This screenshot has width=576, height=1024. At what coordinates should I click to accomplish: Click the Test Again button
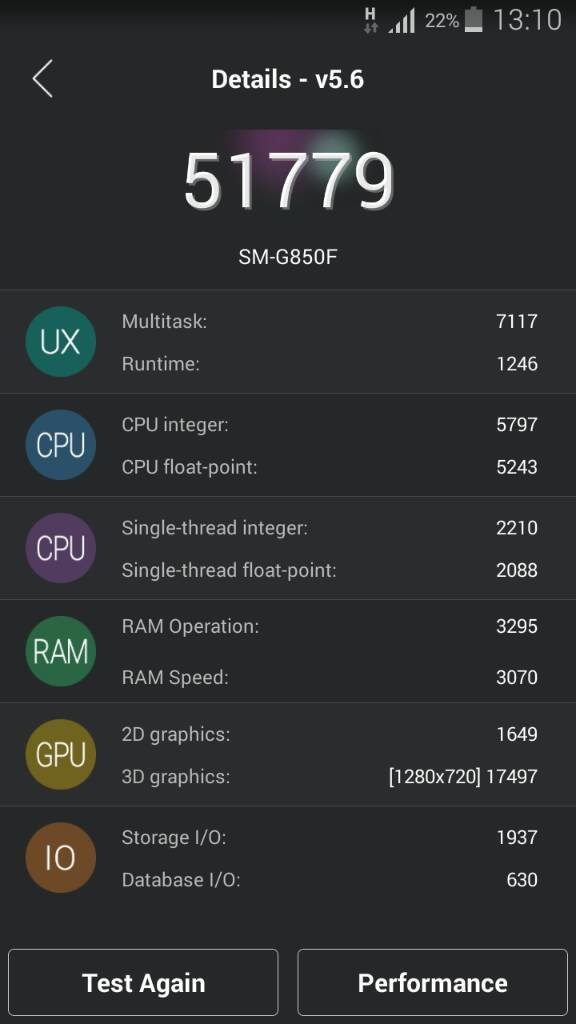(144, 982)
